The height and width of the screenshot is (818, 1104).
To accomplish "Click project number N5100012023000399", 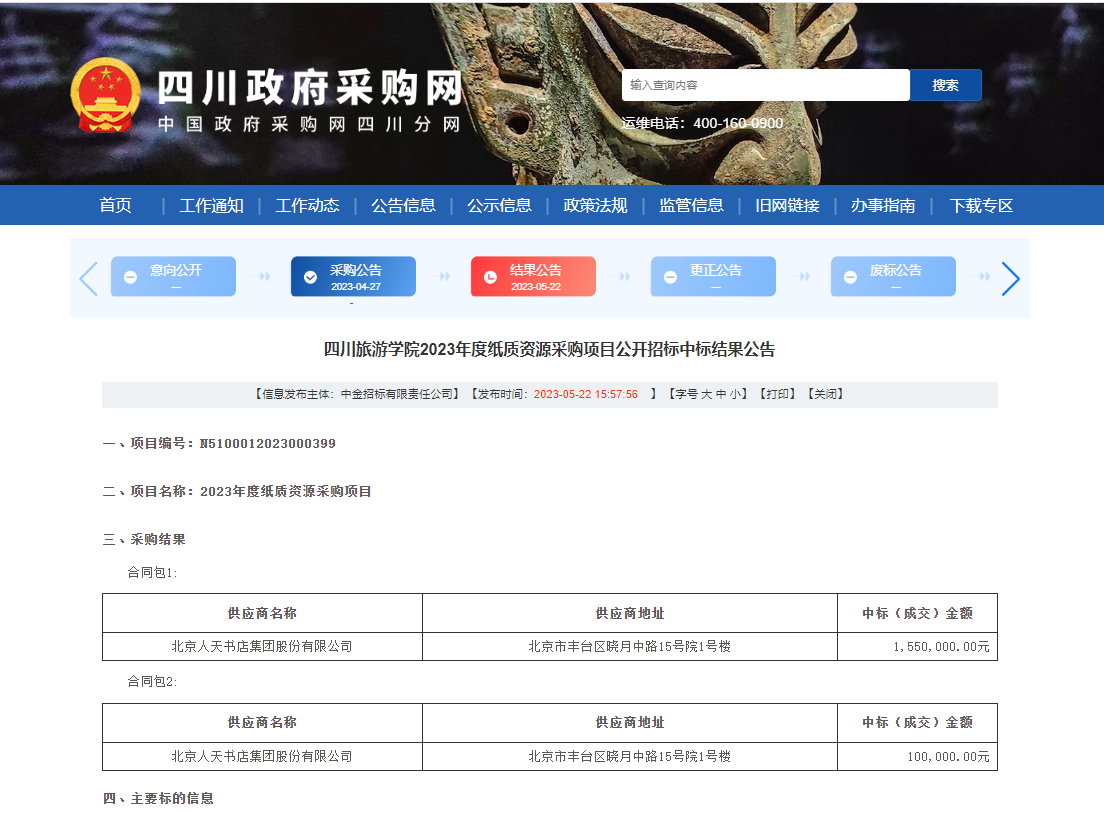I will (x=268, y=443).
